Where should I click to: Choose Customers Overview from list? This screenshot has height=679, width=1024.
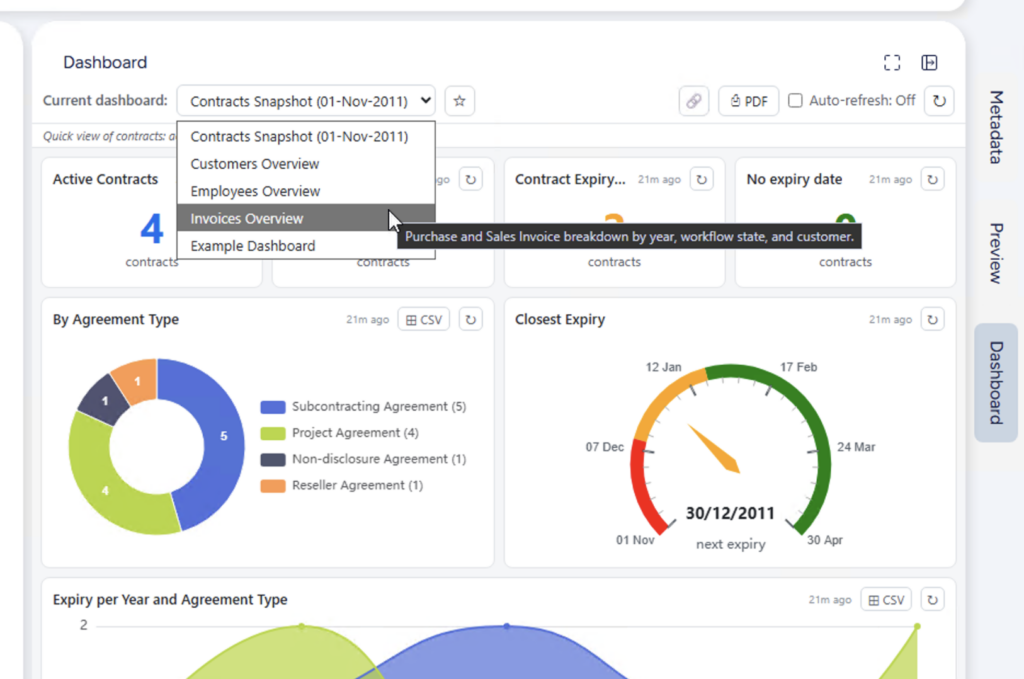point(306,164)
